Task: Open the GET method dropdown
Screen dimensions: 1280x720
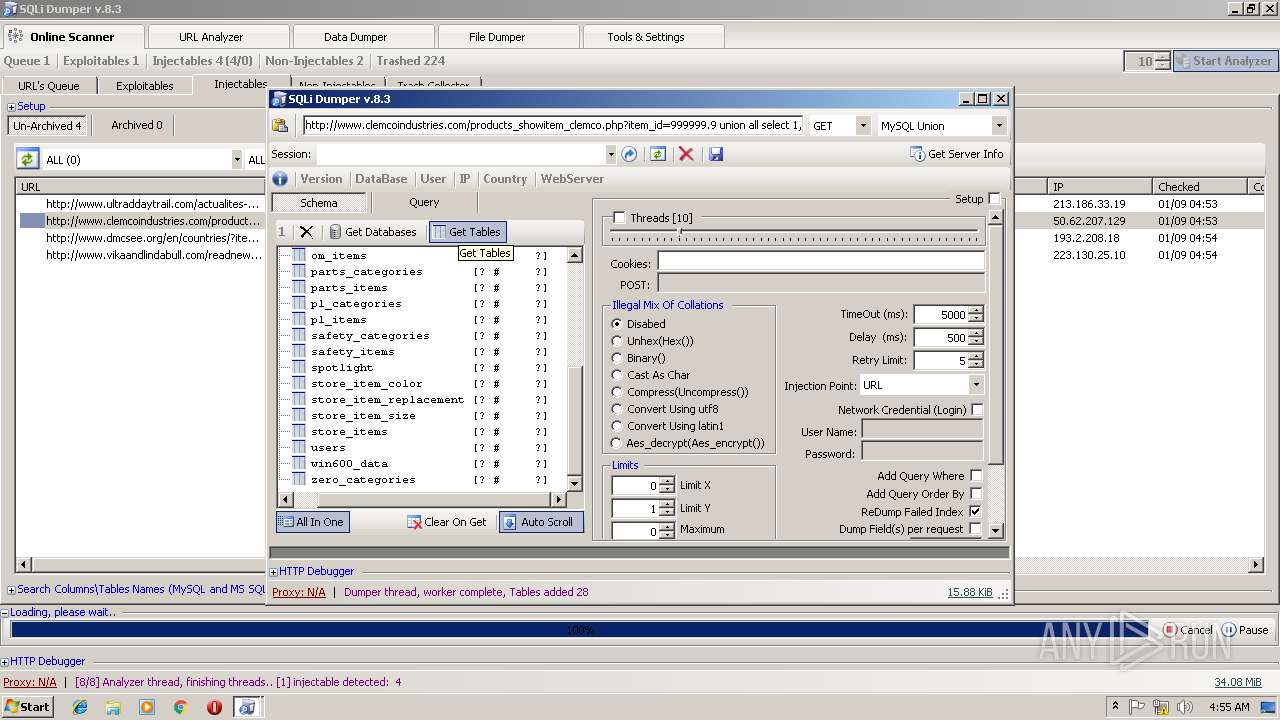Action: pyautogui.click(x=862, y=126)
